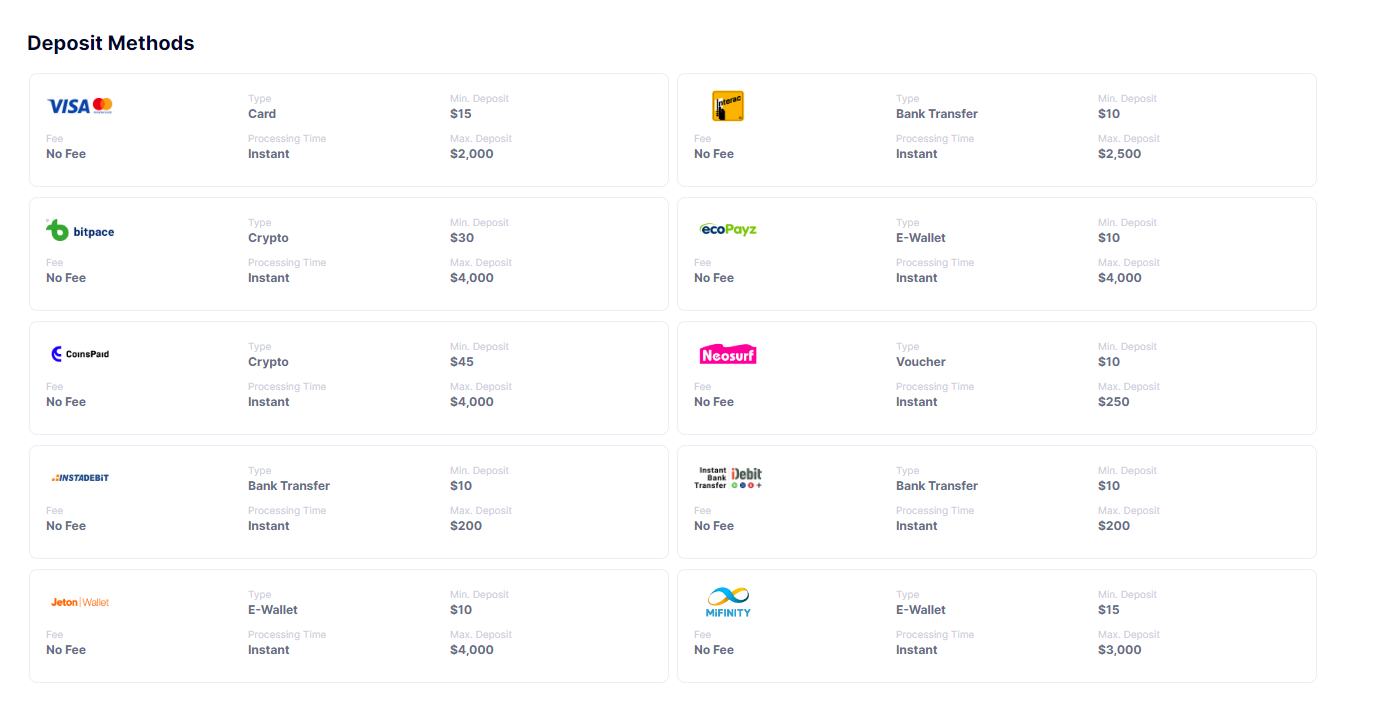Select the iDebit Instant Bank Transfer logo
1374x727 pixels.
pos(728,478)
